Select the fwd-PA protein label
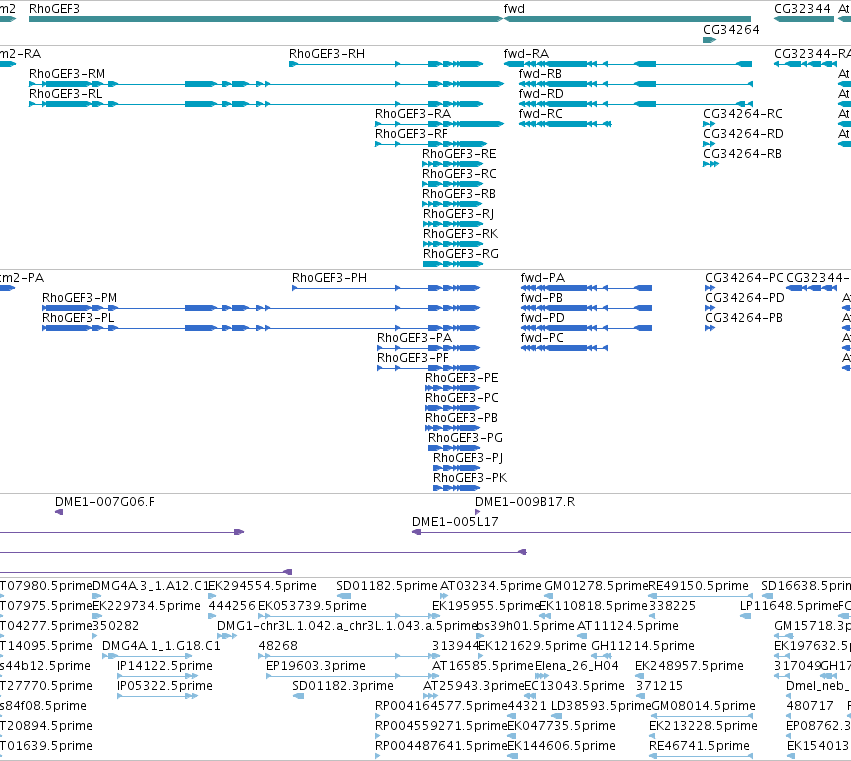 click(543, 278)
